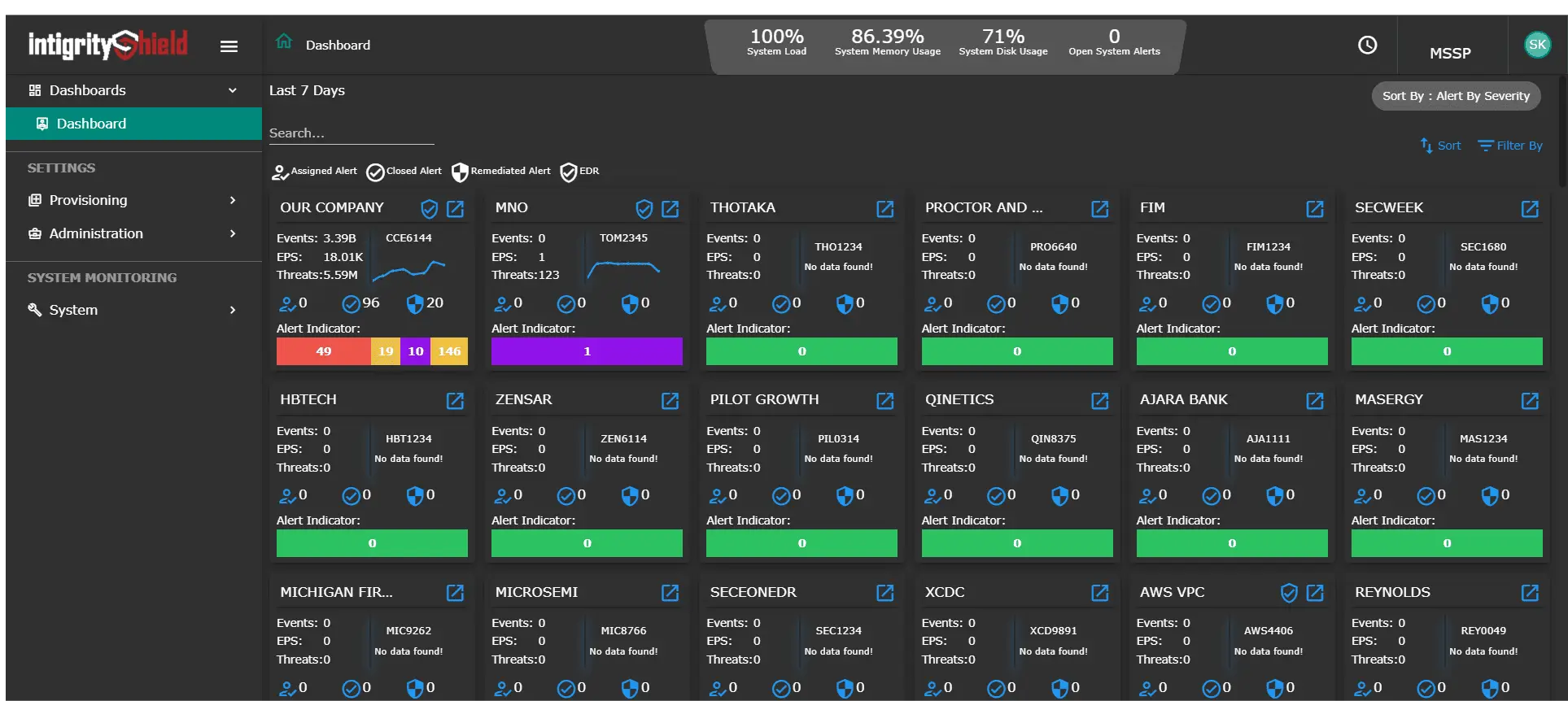Expand the Dashboards sidebar section
1568x701 pixels.
133,90
